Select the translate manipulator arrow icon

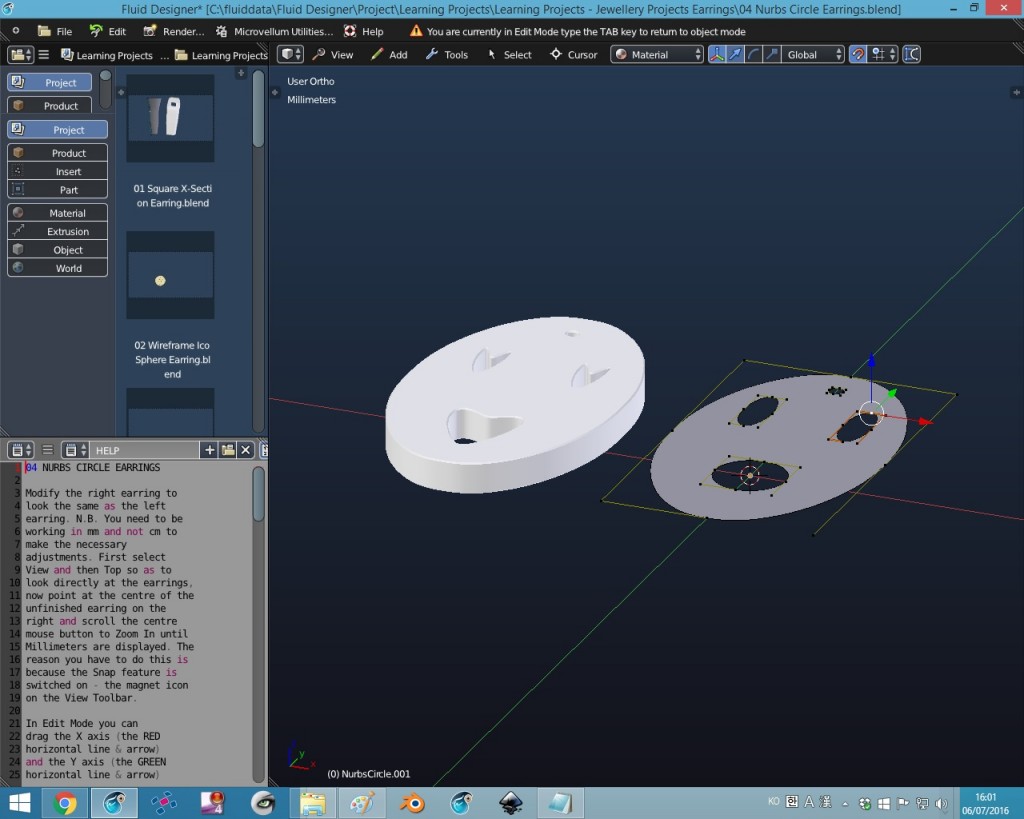point(737,55)
